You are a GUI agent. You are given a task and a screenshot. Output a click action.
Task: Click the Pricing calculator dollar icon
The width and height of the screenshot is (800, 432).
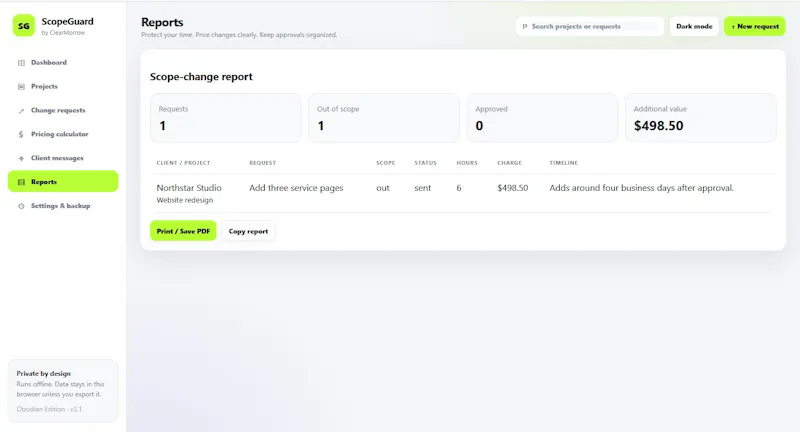(21, 134)
